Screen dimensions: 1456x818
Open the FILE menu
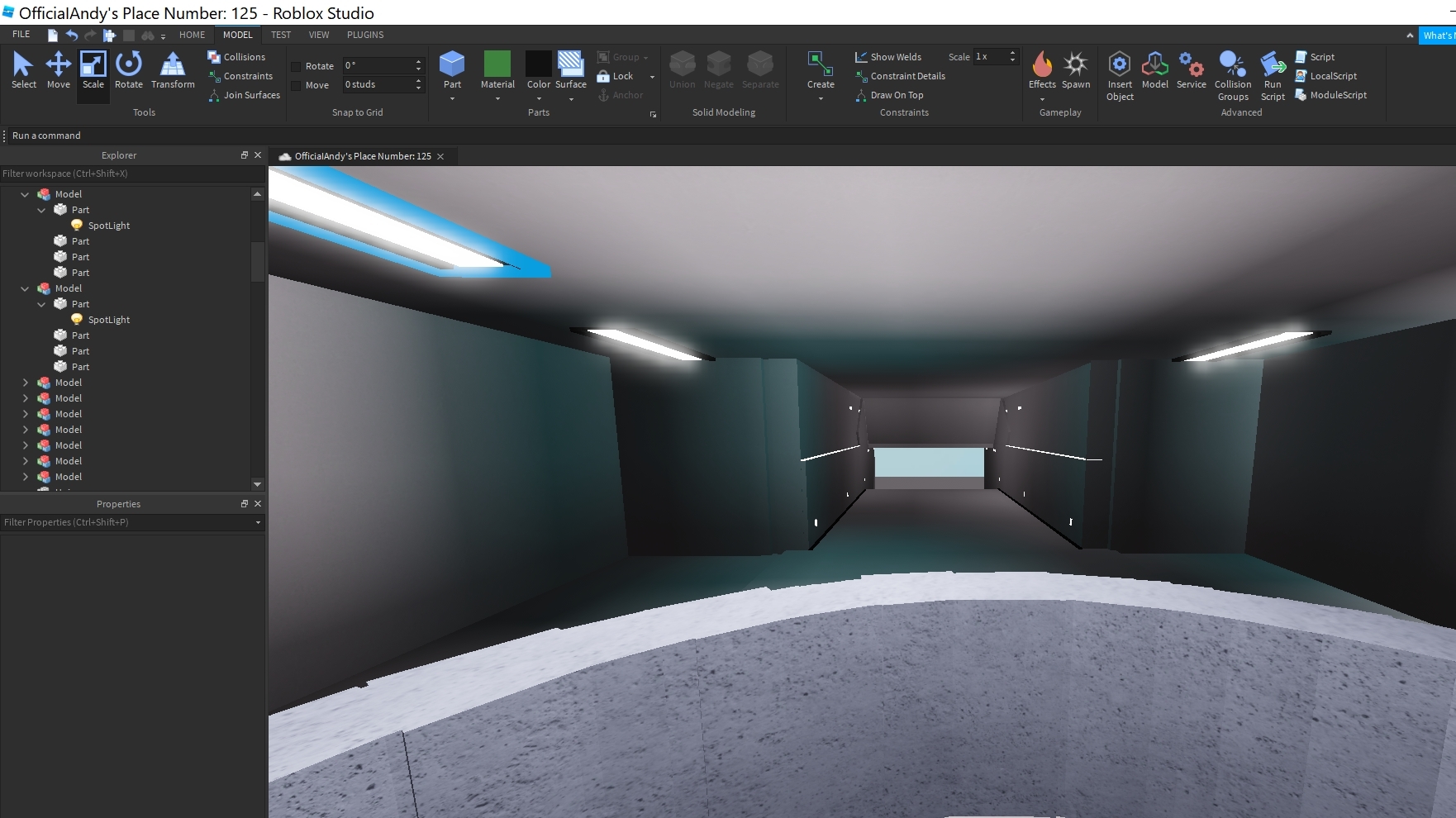point(21,35)
